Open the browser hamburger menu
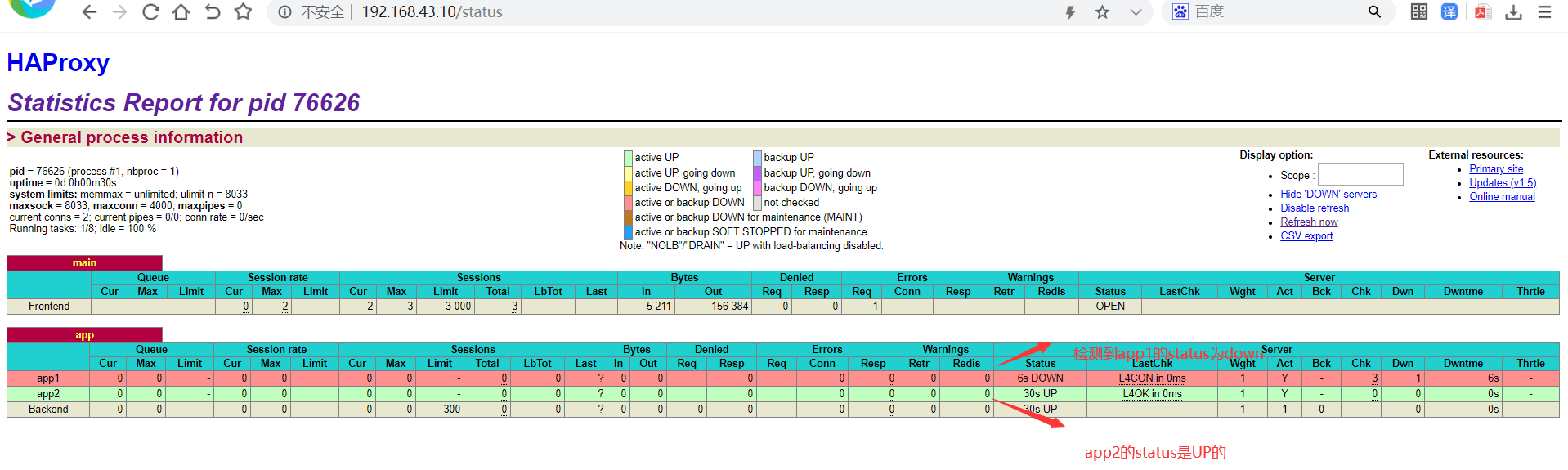 pyautogui.click(x=1544, y=12)
